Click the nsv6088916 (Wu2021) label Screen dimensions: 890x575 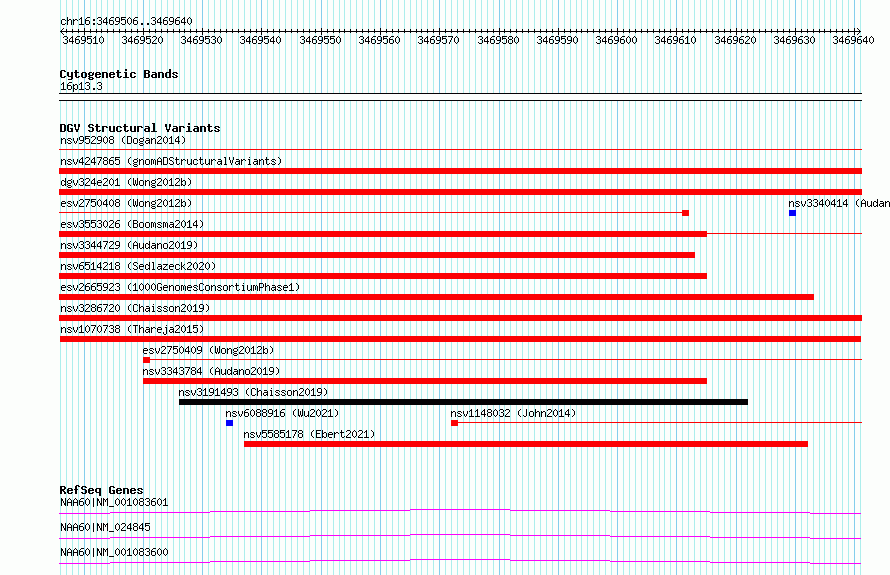[x=282, y=413]
